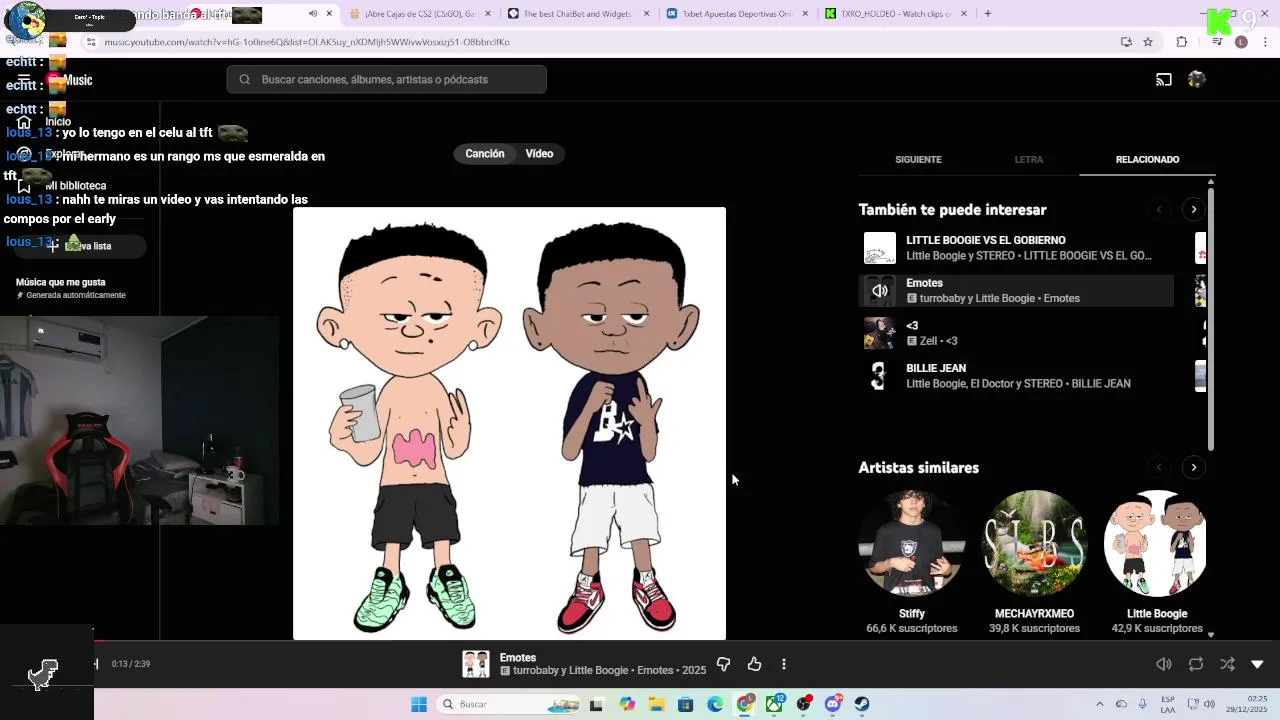The height and width of the screenshot is (720, 1280).
Task: Click the Emotes row speaker thumbnail
Action: click(880, 291)
